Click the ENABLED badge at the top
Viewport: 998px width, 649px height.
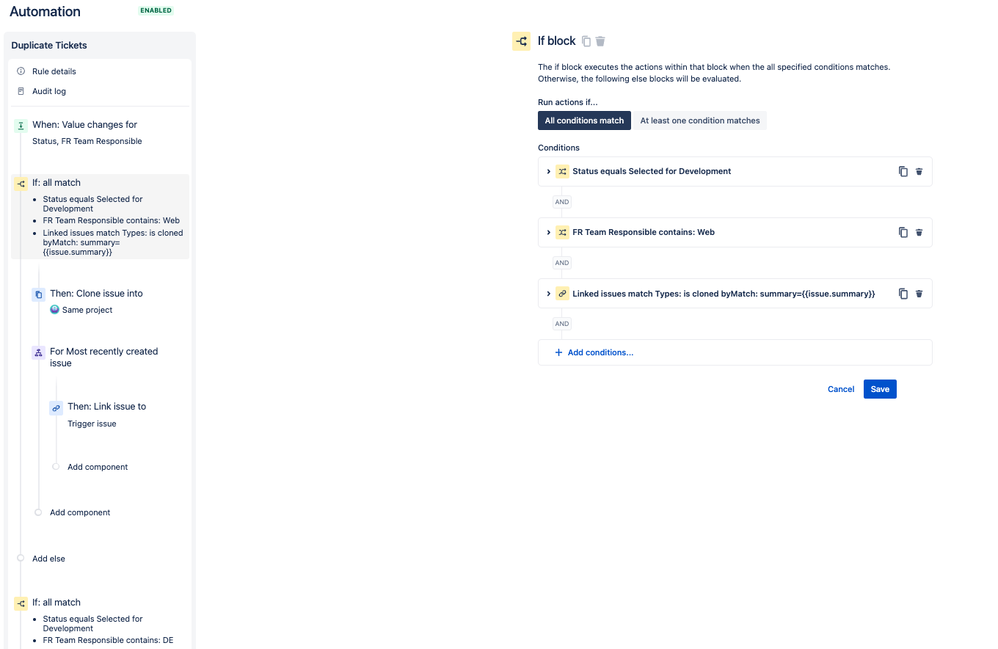pos(155,11)
